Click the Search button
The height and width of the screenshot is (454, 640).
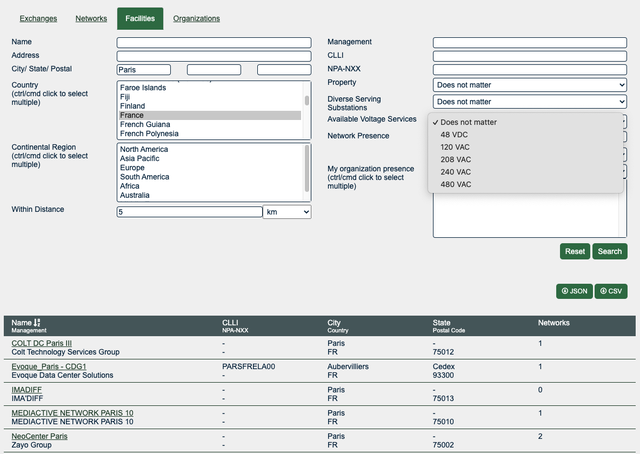click(609, 251)
